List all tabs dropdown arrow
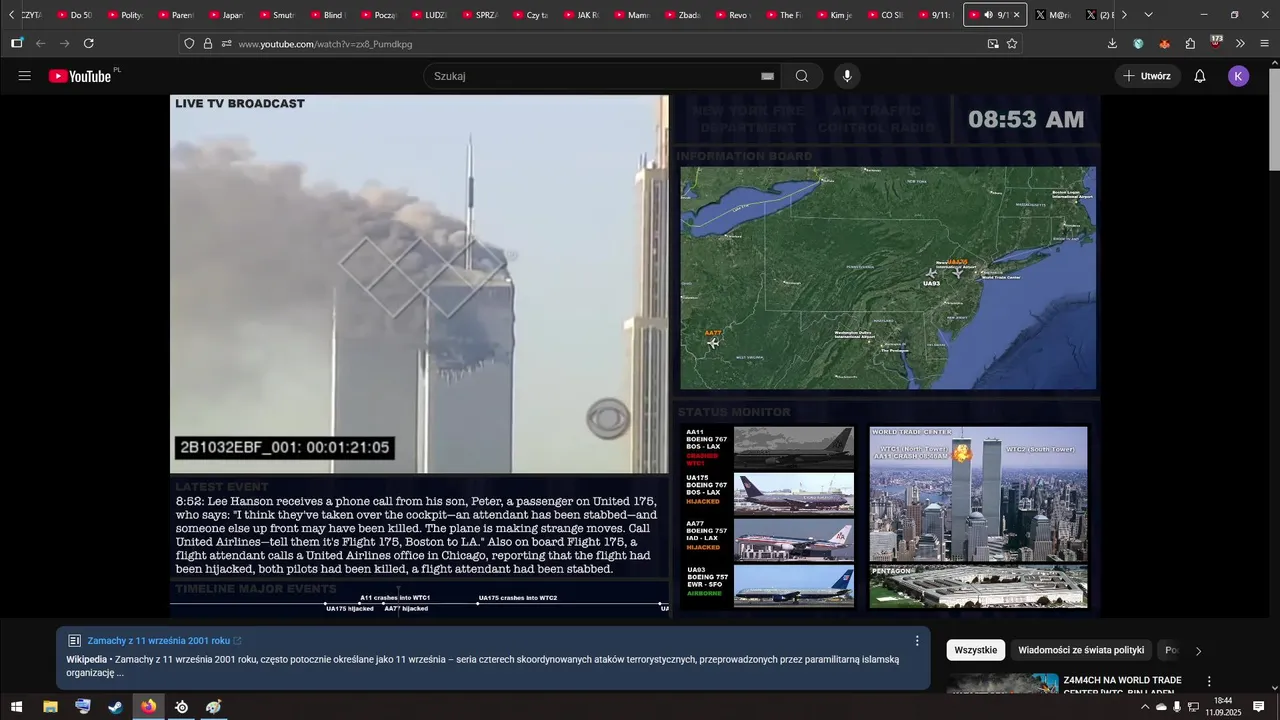The height and width of the screenshot is (720, 1280). [1148, 15]
